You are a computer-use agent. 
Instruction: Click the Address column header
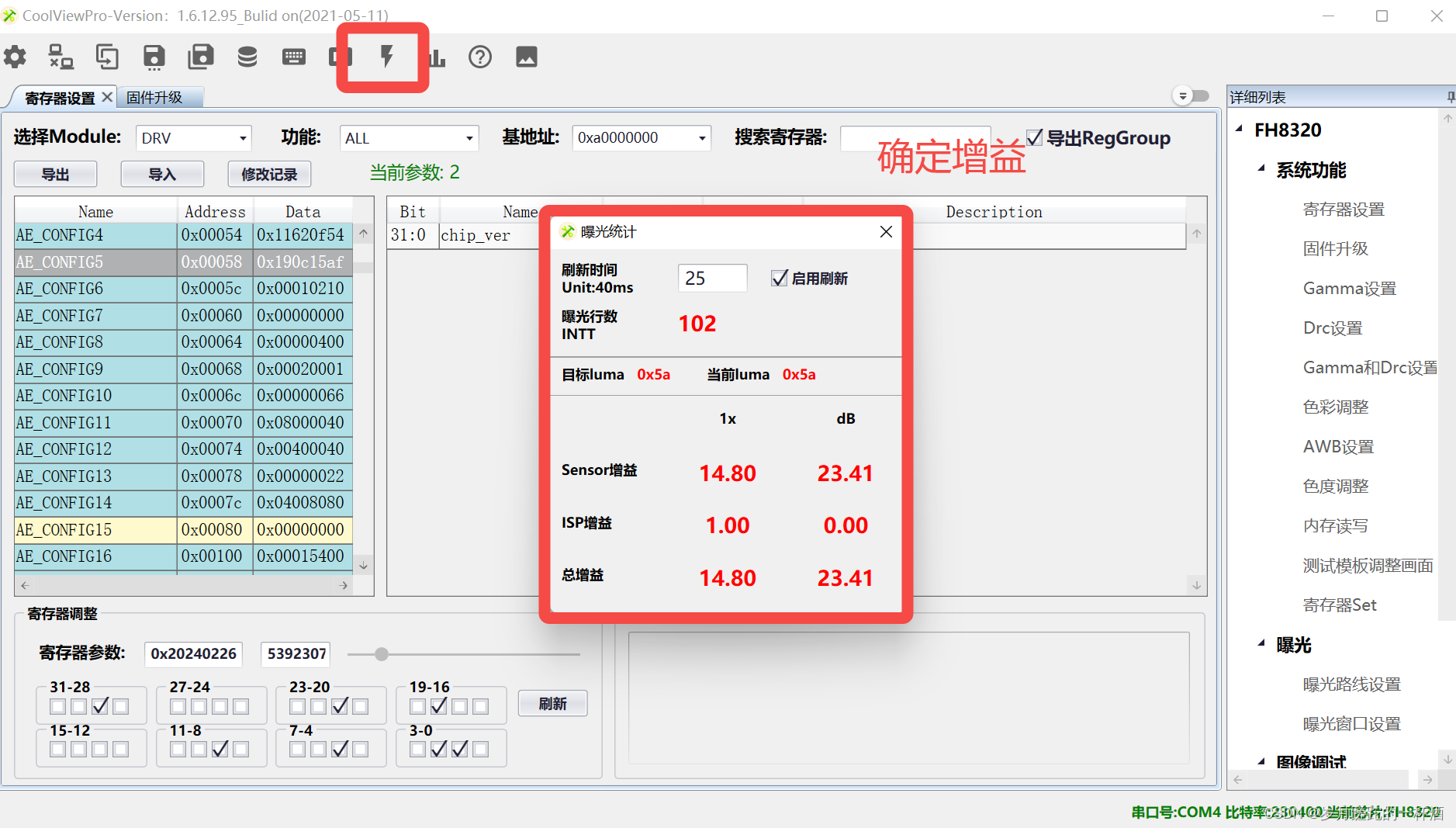pos(215,212)
